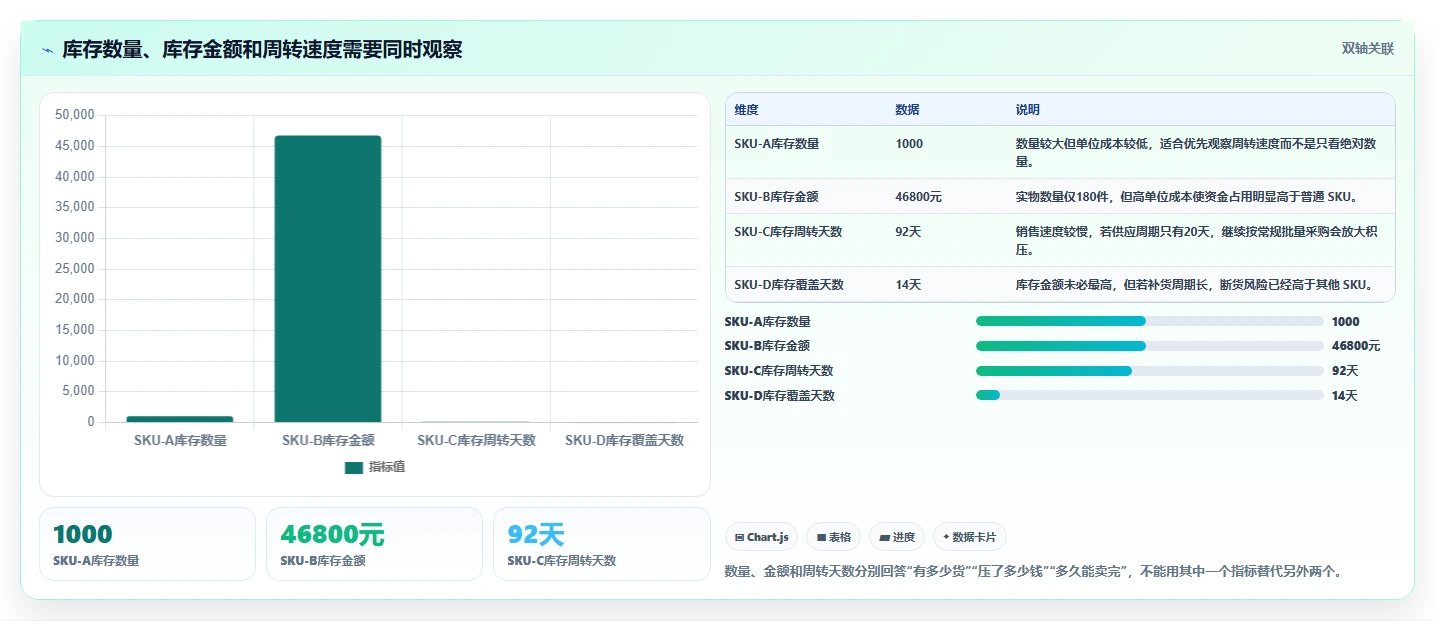This screenshot has width=1435, height=621.
Task: Click the SKU-C库存周转天数 progress bar
Action: point(1150,371)
